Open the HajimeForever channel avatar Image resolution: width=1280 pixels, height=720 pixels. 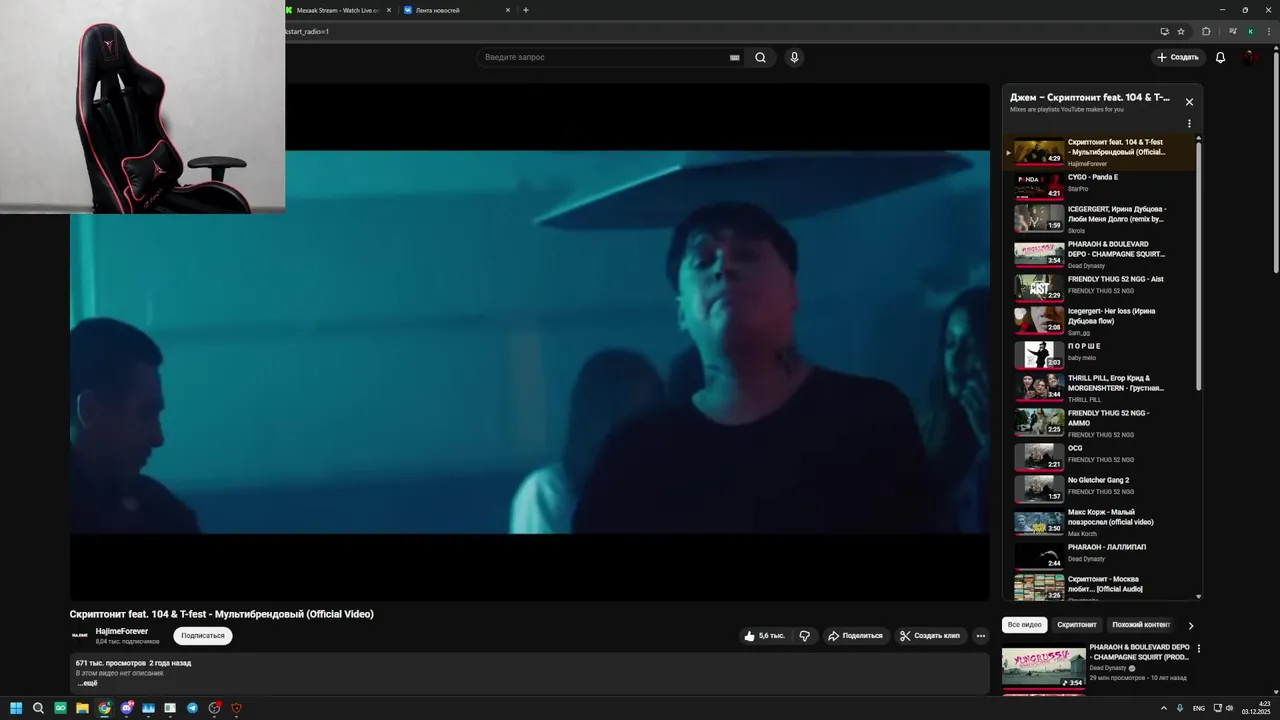point(80,635)
